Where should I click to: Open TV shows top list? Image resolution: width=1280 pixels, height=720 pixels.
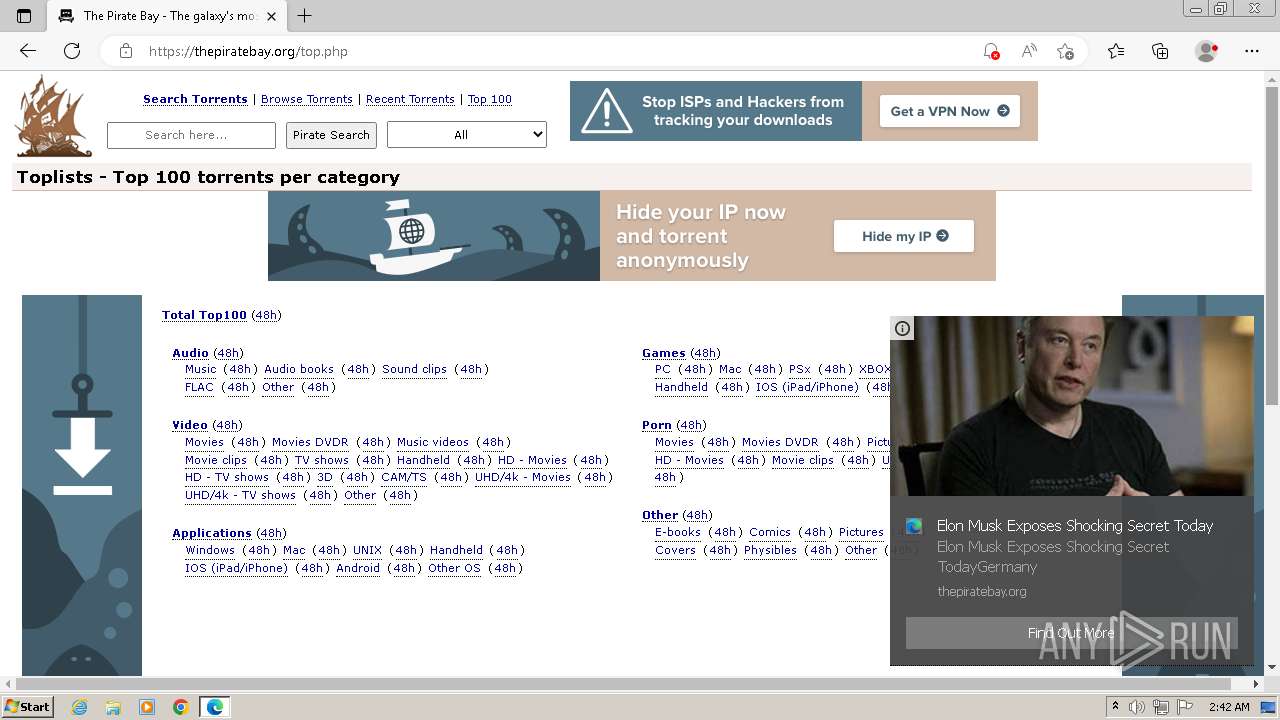321,460
